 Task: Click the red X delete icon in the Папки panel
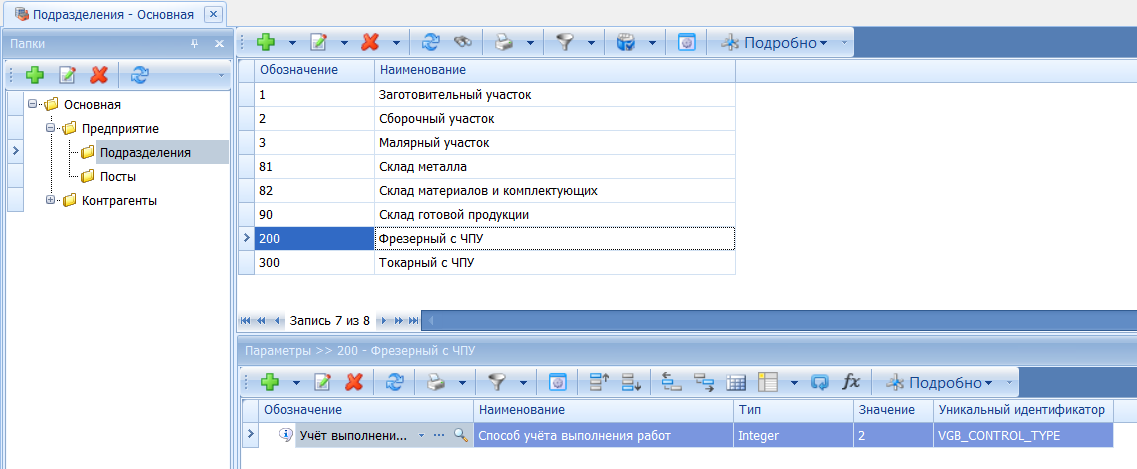(98, 75)
